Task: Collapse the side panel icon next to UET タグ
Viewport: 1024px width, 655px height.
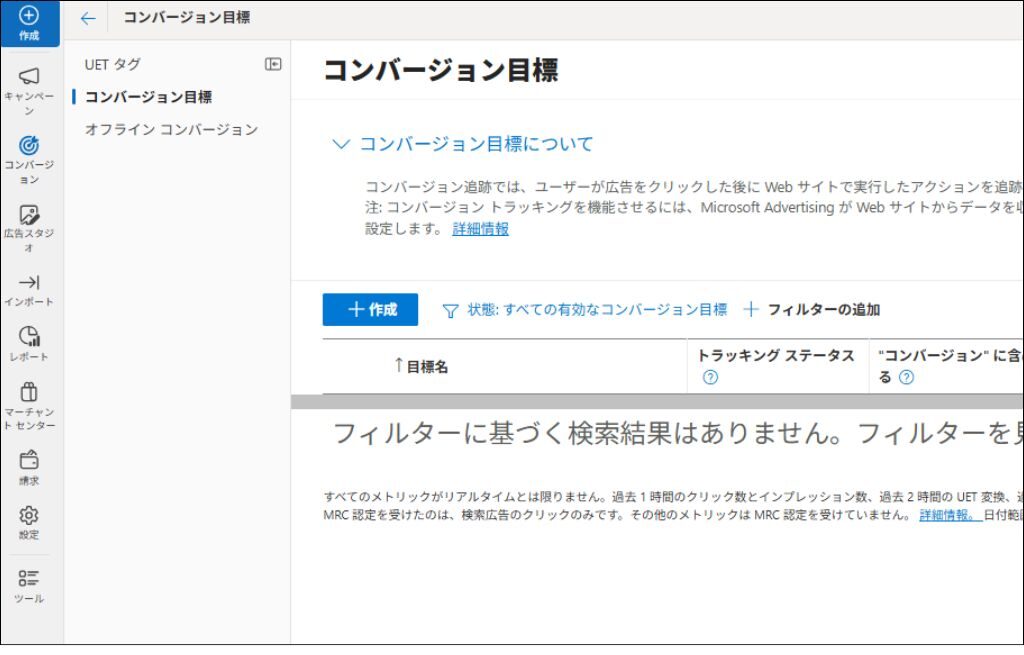Action: click(x=273, y=64)
